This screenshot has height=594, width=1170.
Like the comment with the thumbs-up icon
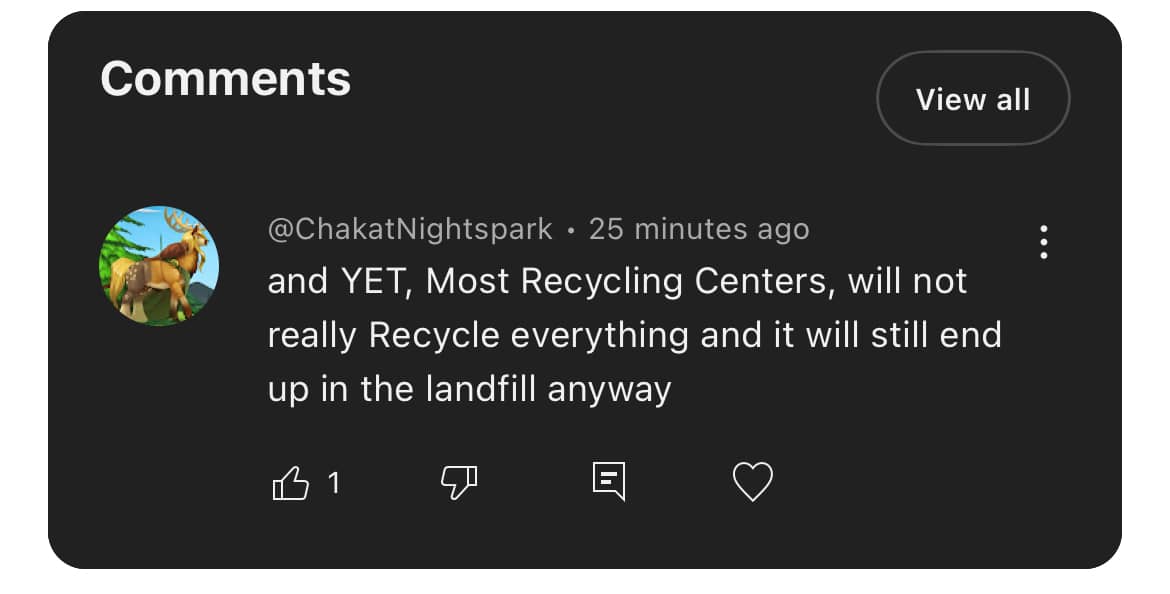pyautogui.click(x=291, y=484)
